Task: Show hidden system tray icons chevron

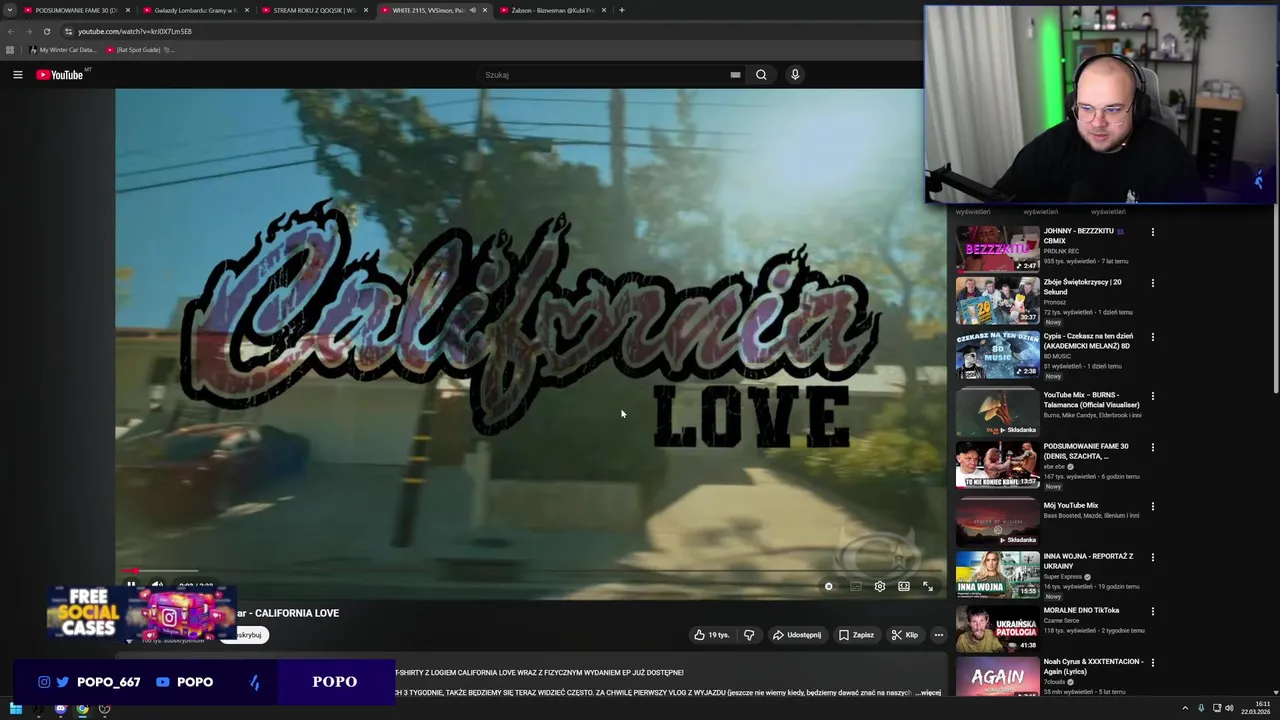Action: pyautogui.click(x=1185, y=709)
